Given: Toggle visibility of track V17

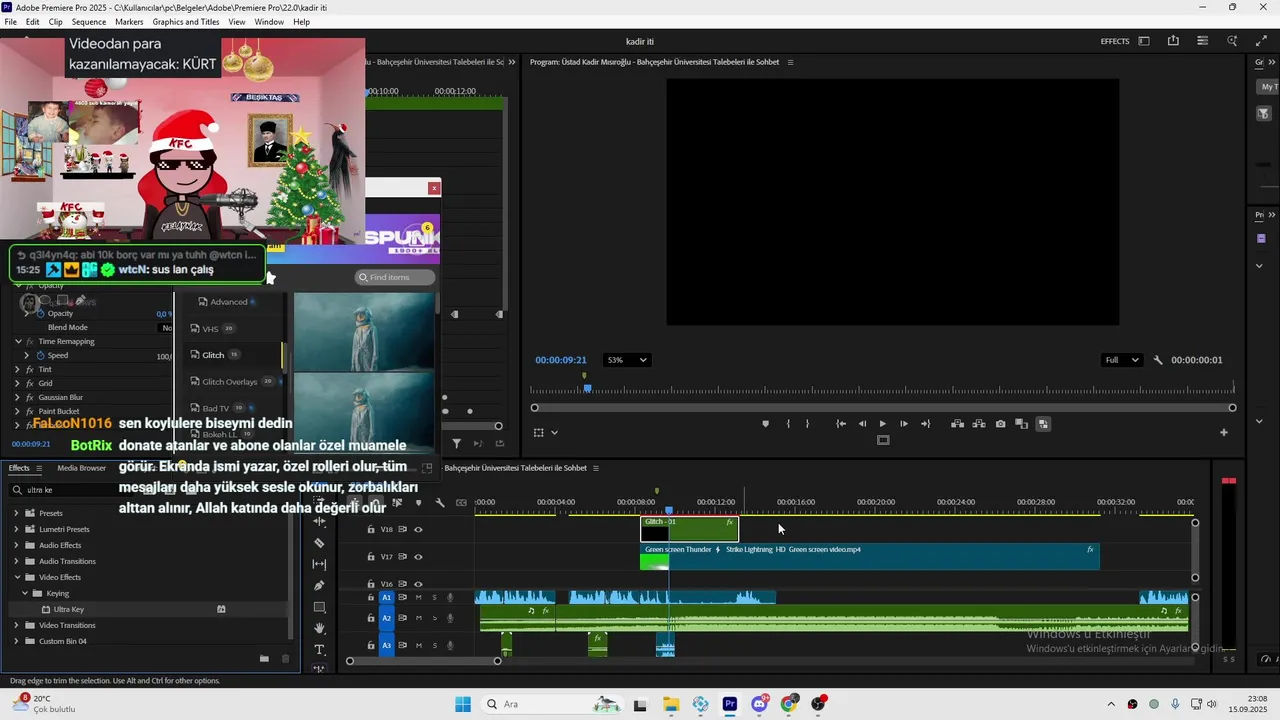Looking at the screenshot, I should 418,557.
